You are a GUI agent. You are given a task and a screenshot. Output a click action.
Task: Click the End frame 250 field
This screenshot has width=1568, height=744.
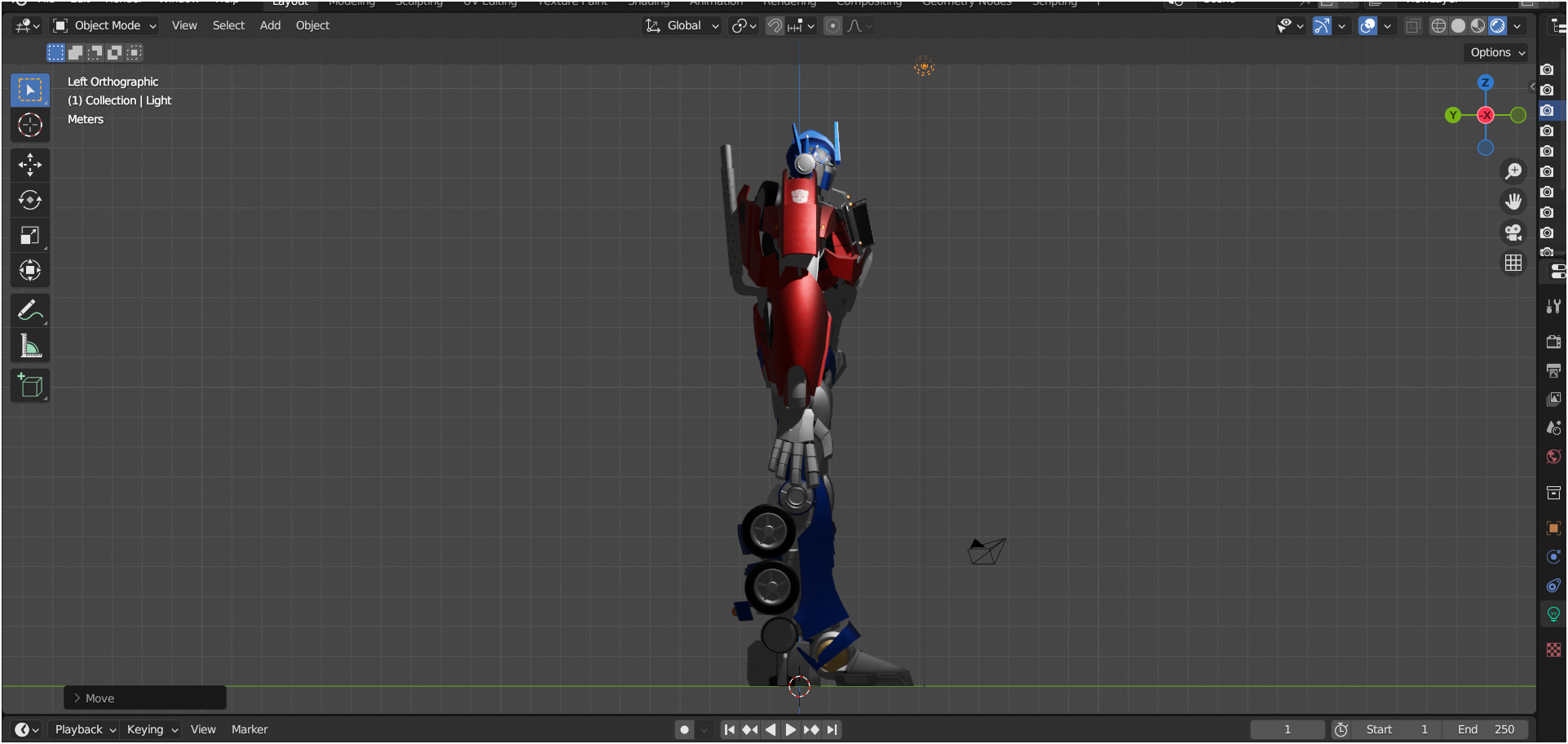[1485, 730]
